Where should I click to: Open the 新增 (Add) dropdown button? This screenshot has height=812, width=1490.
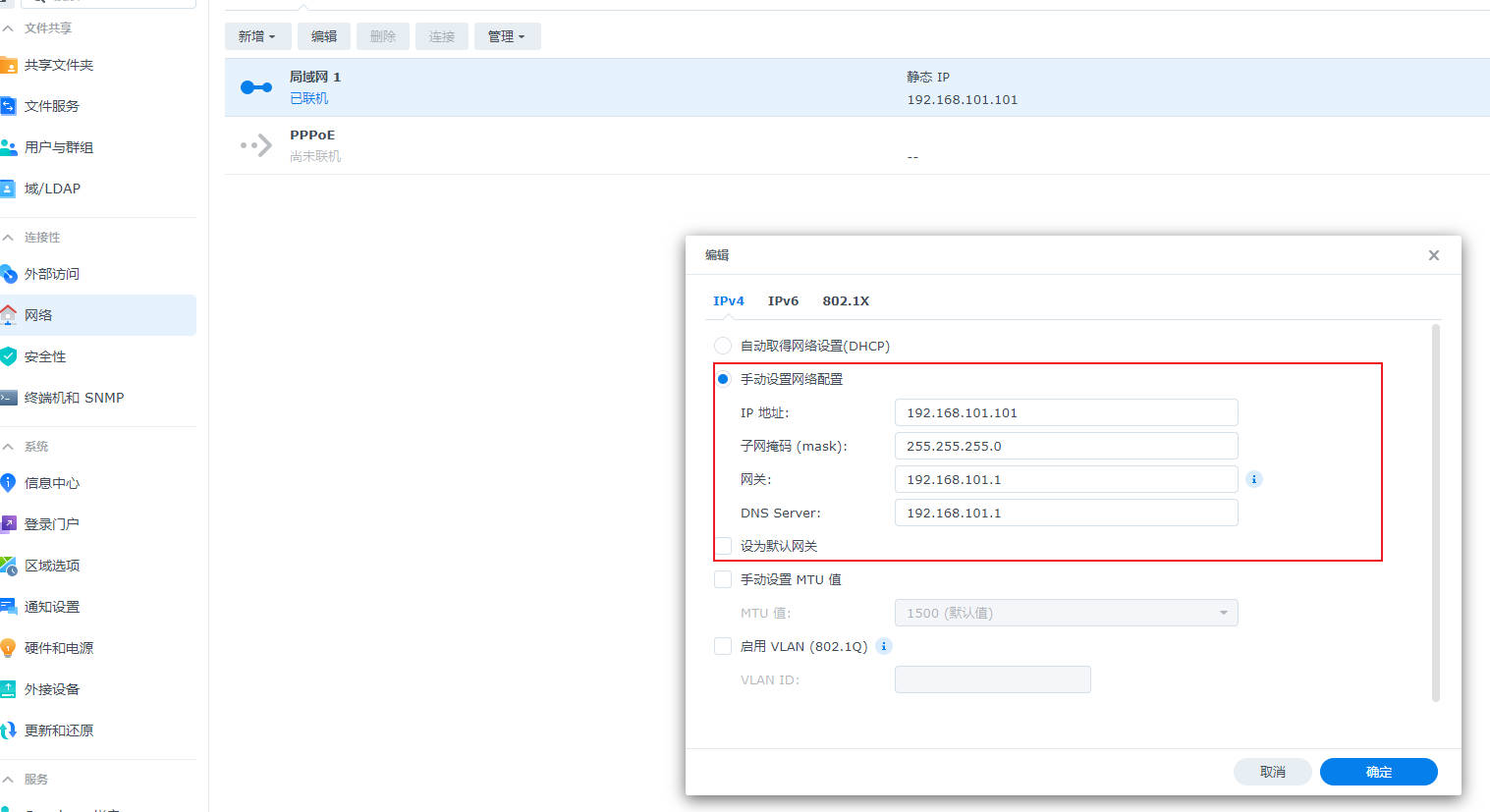pos(257,36)
